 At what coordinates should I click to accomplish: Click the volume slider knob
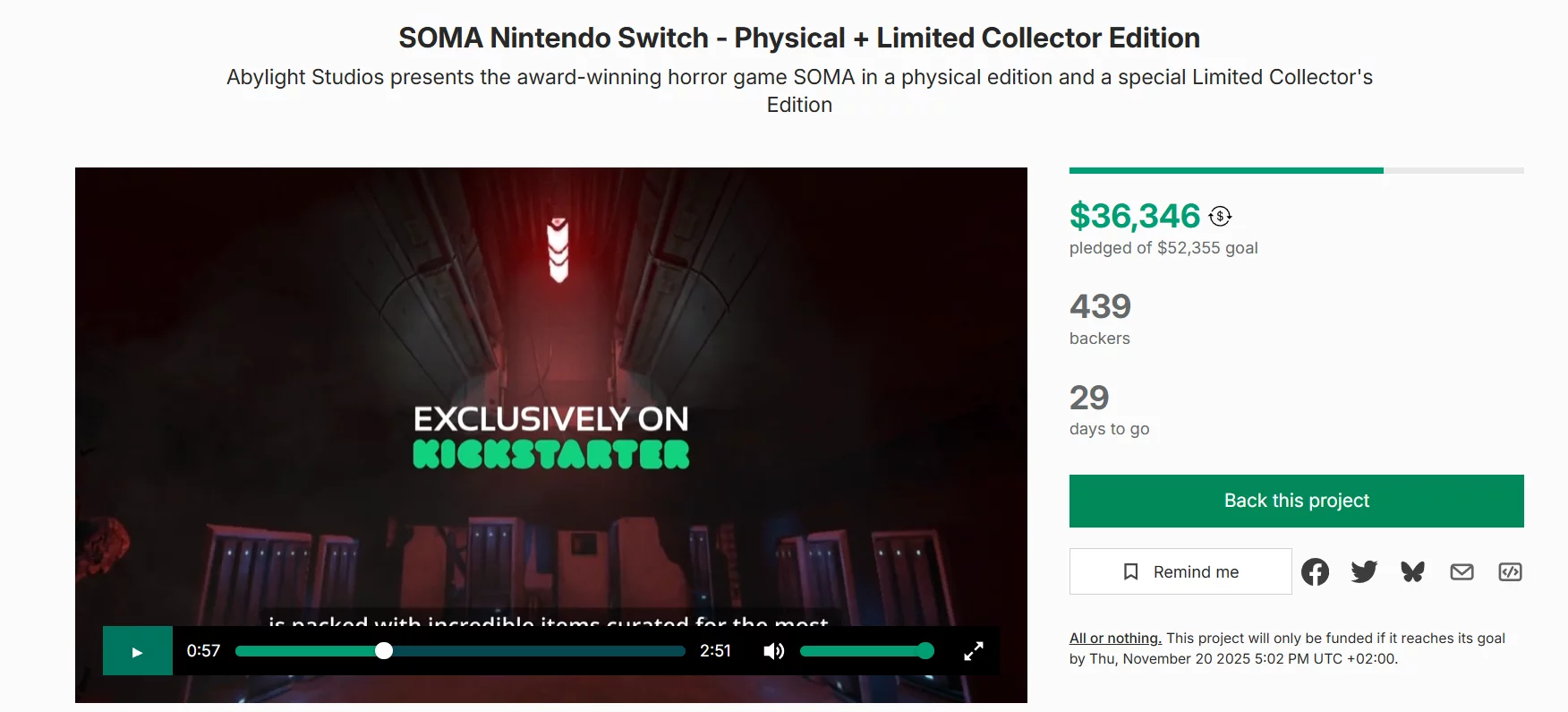(x=926, y=651)
